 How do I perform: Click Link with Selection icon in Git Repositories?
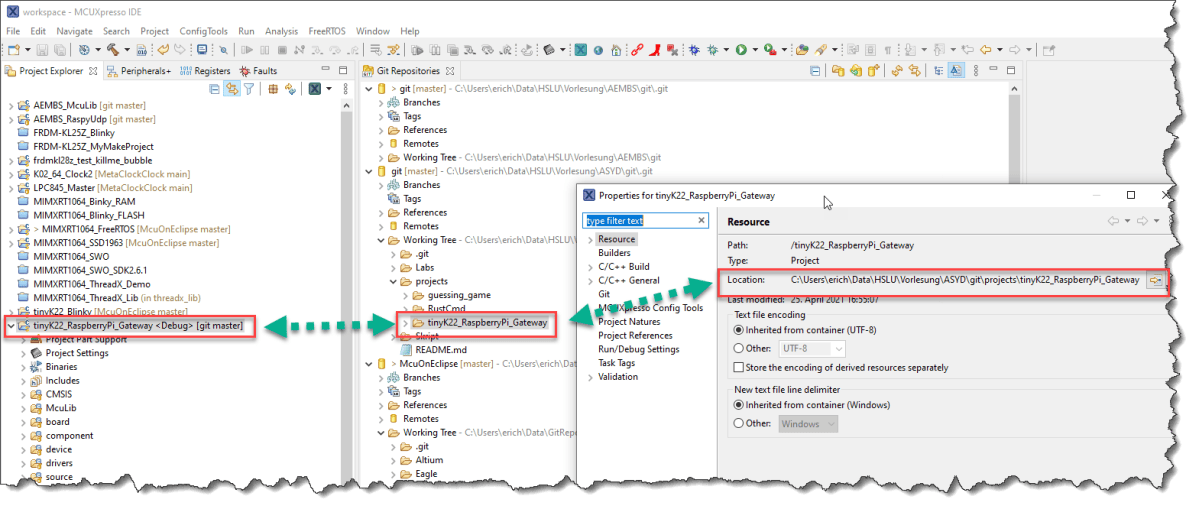(915, 70)
